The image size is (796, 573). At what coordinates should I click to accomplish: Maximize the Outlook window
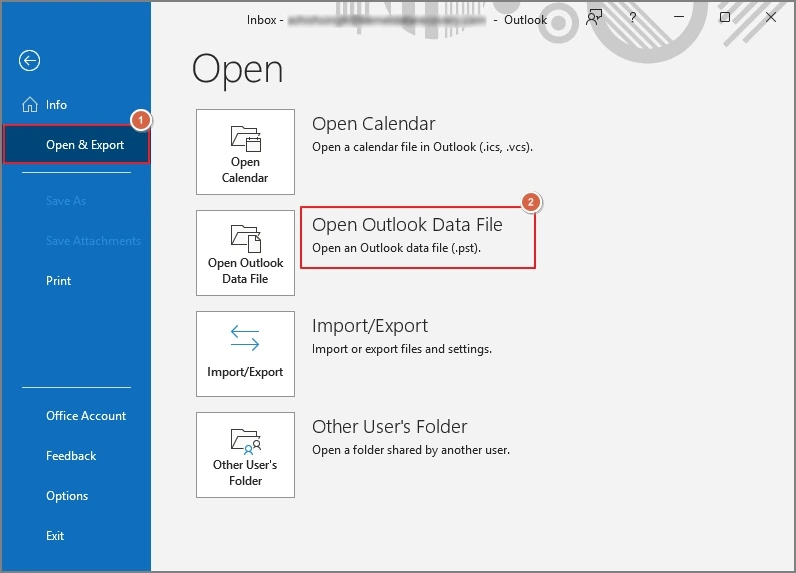tap(725, 17)
